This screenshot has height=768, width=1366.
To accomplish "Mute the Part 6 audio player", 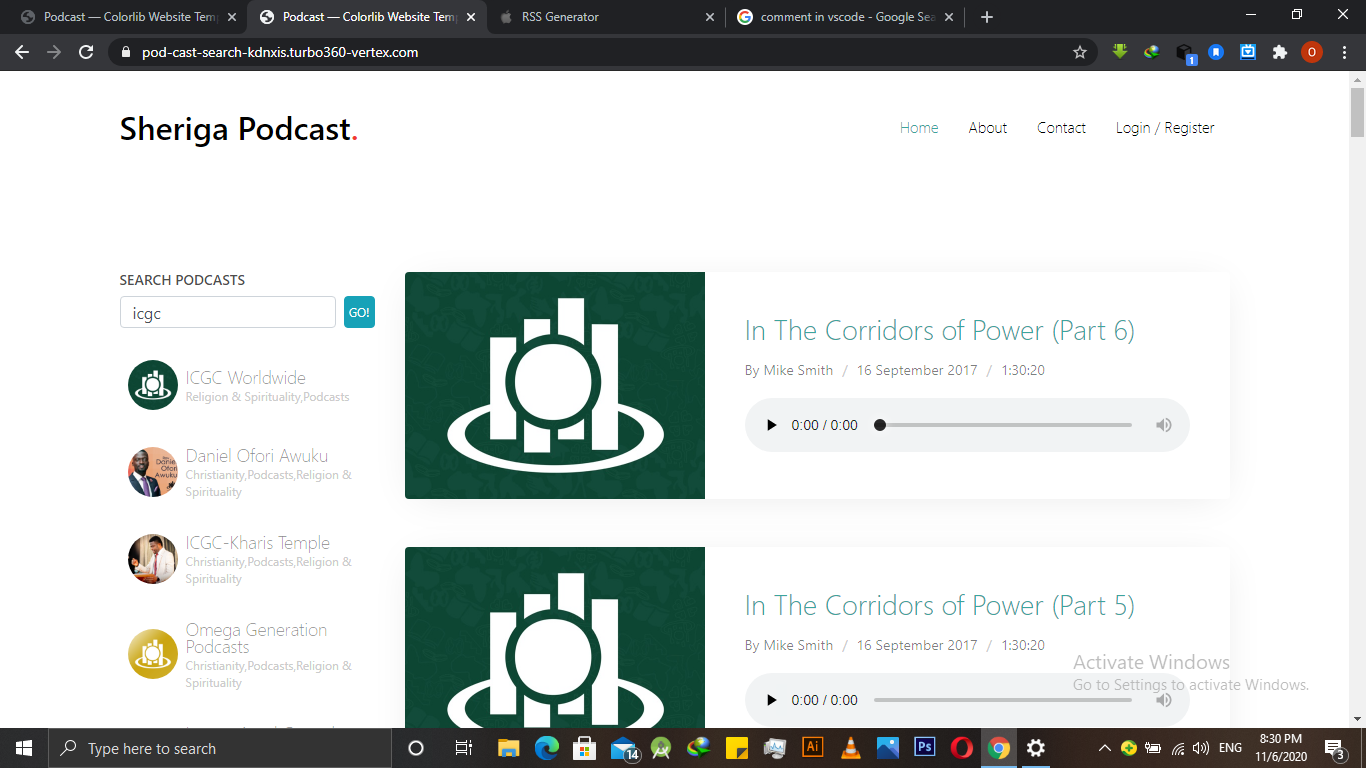I will pos(1163,425).
